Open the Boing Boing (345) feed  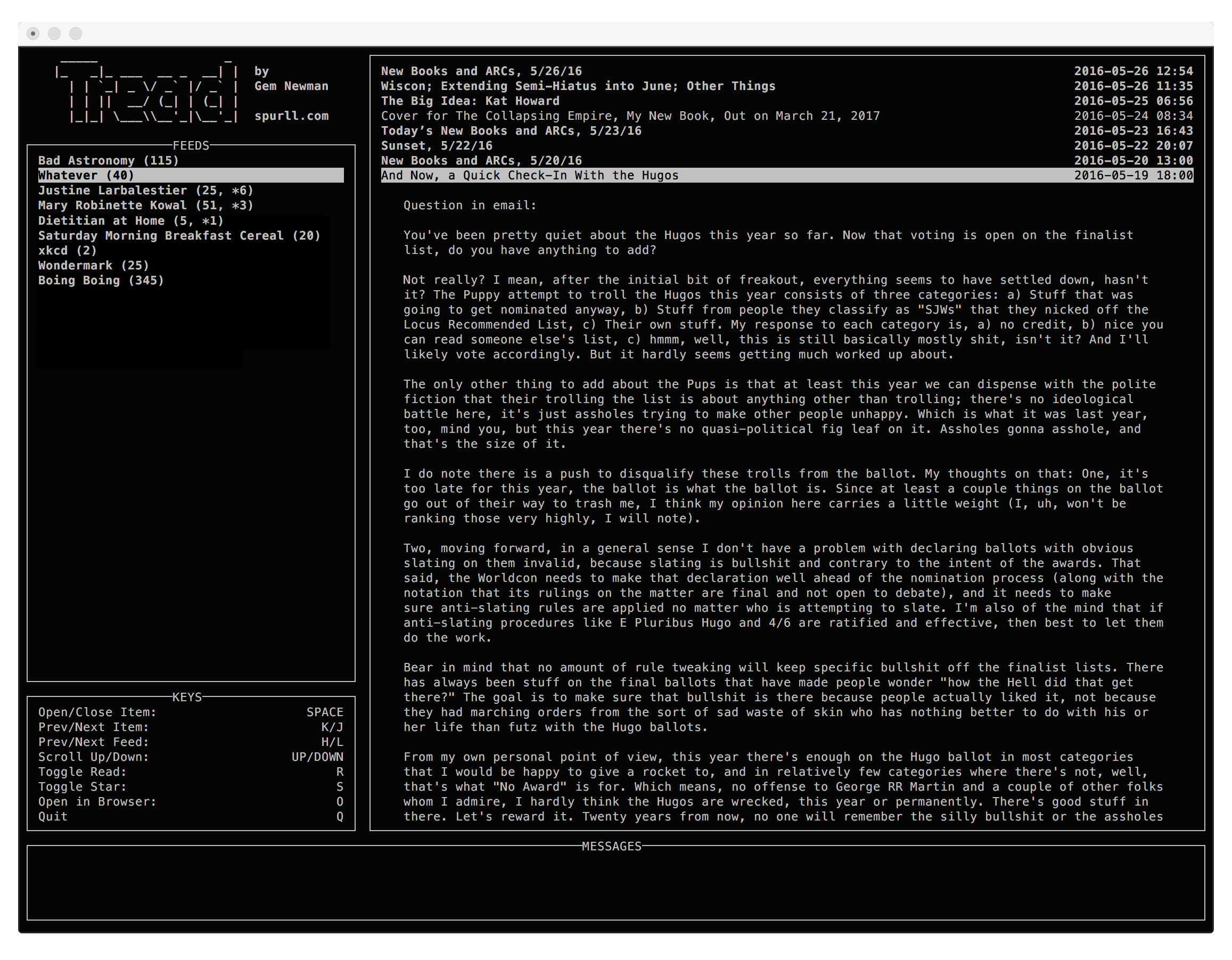[191, 280]
